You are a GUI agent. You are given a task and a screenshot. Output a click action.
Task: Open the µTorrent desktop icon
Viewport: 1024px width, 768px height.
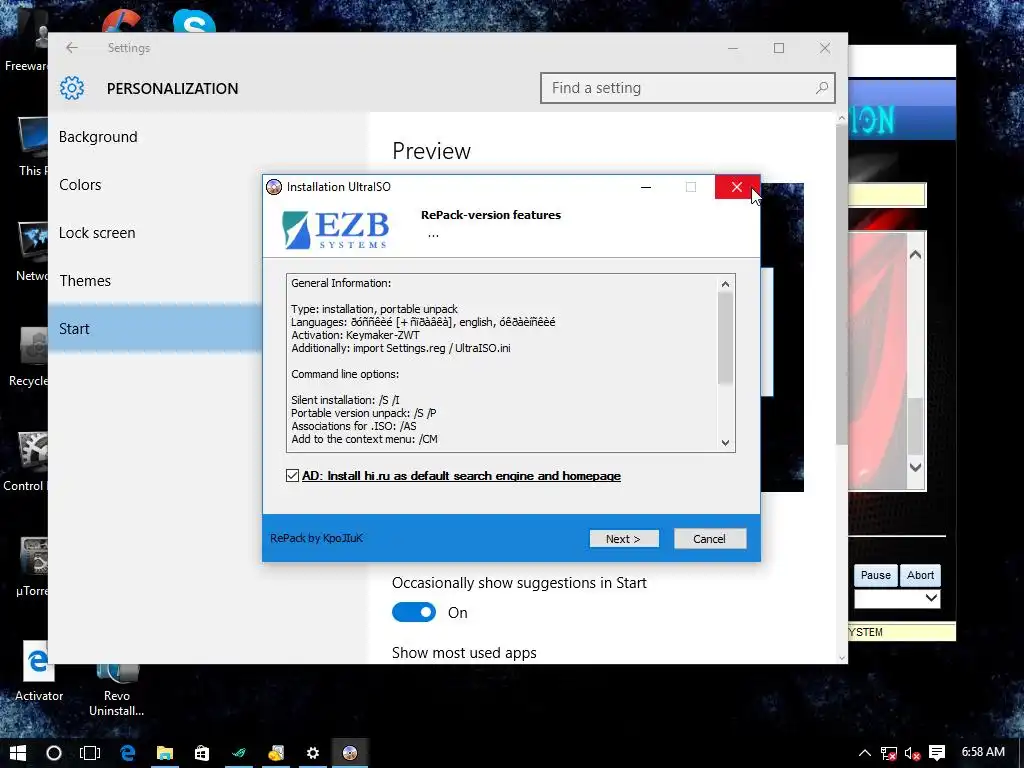click(x=31, y=567)
